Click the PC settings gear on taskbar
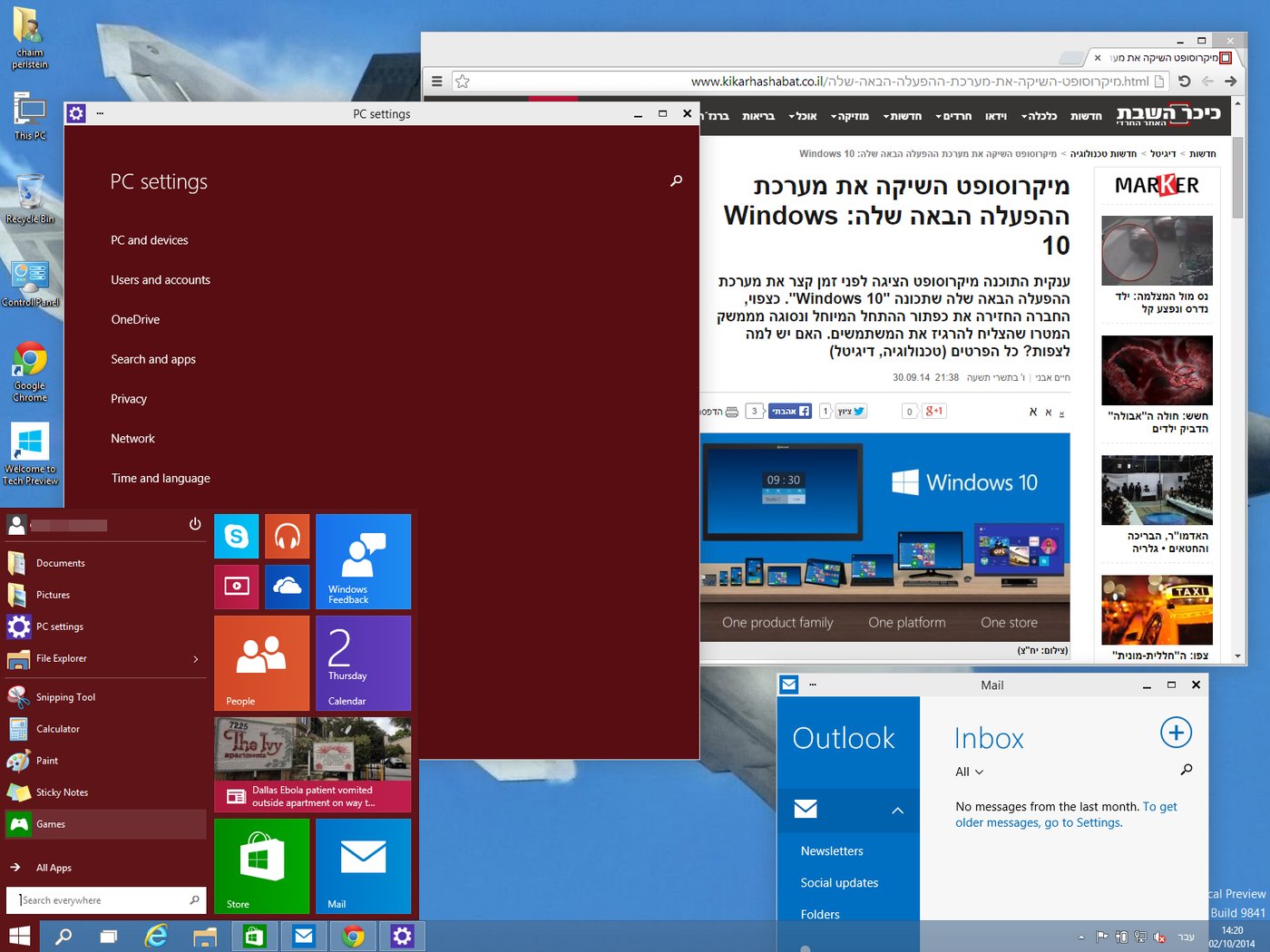This screenshot has width=1270, height=952. click(403, 937)
